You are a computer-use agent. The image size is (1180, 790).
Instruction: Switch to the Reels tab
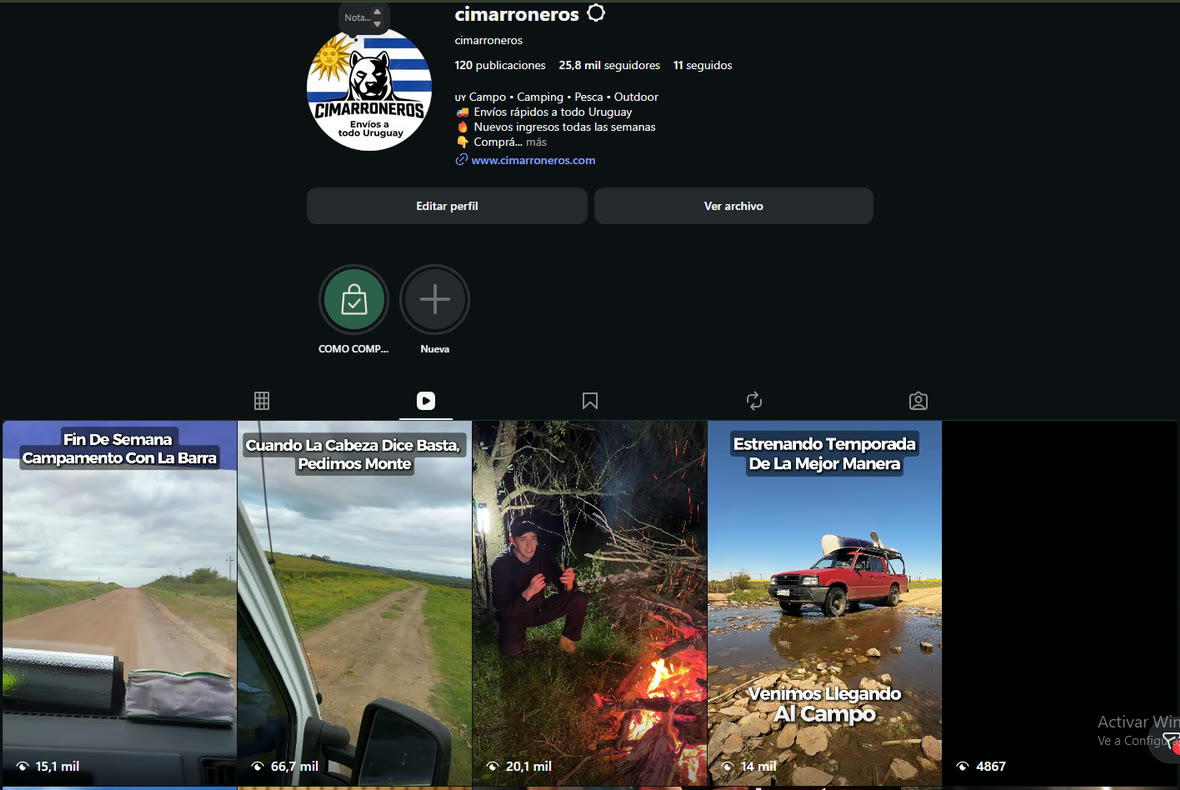(426, 401)
